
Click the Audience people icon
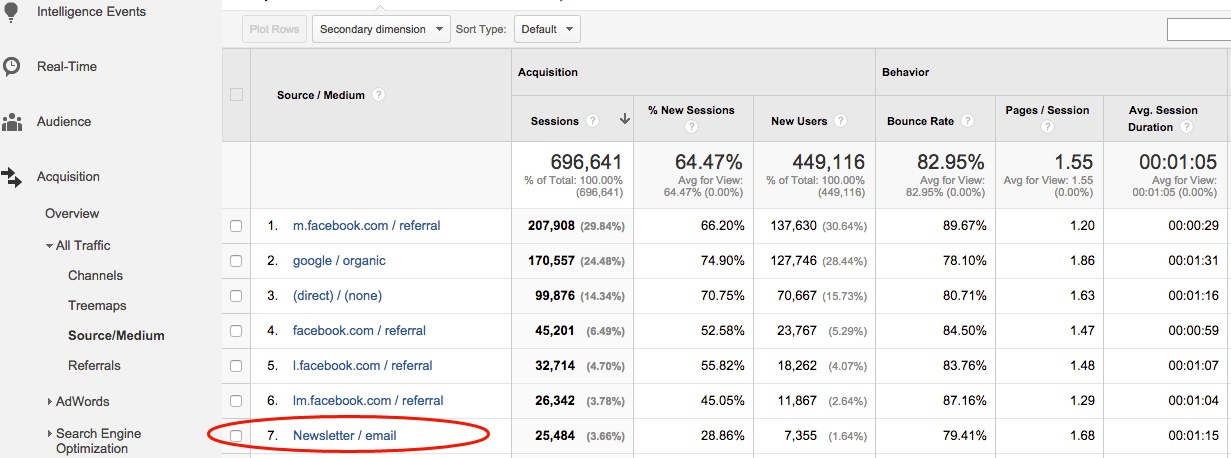12,122
